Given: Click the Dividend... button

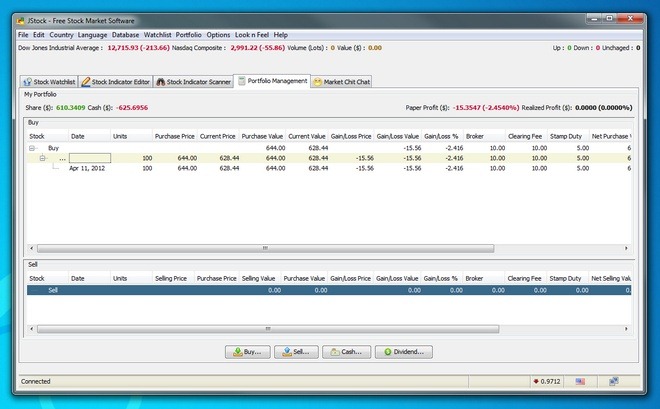Looking at the screenshot, I should click(x=404, y=352).
